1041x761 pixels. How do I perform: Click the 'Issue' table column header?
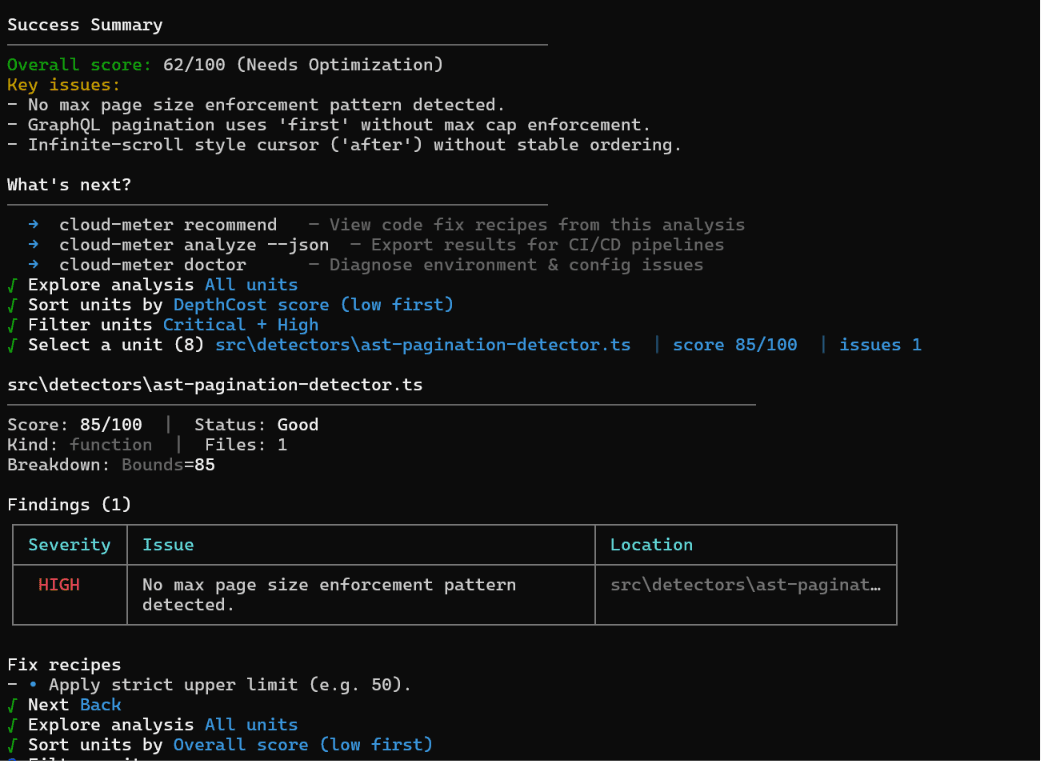click(x=168, y=545)
